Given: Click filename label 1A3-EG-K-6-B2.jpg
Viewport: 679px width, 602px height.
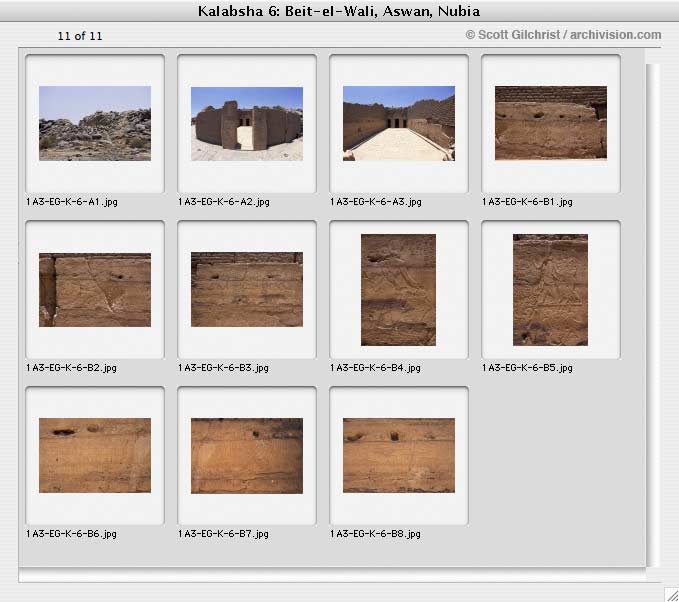Looking at the screenshot, I should tap(71, 368).
